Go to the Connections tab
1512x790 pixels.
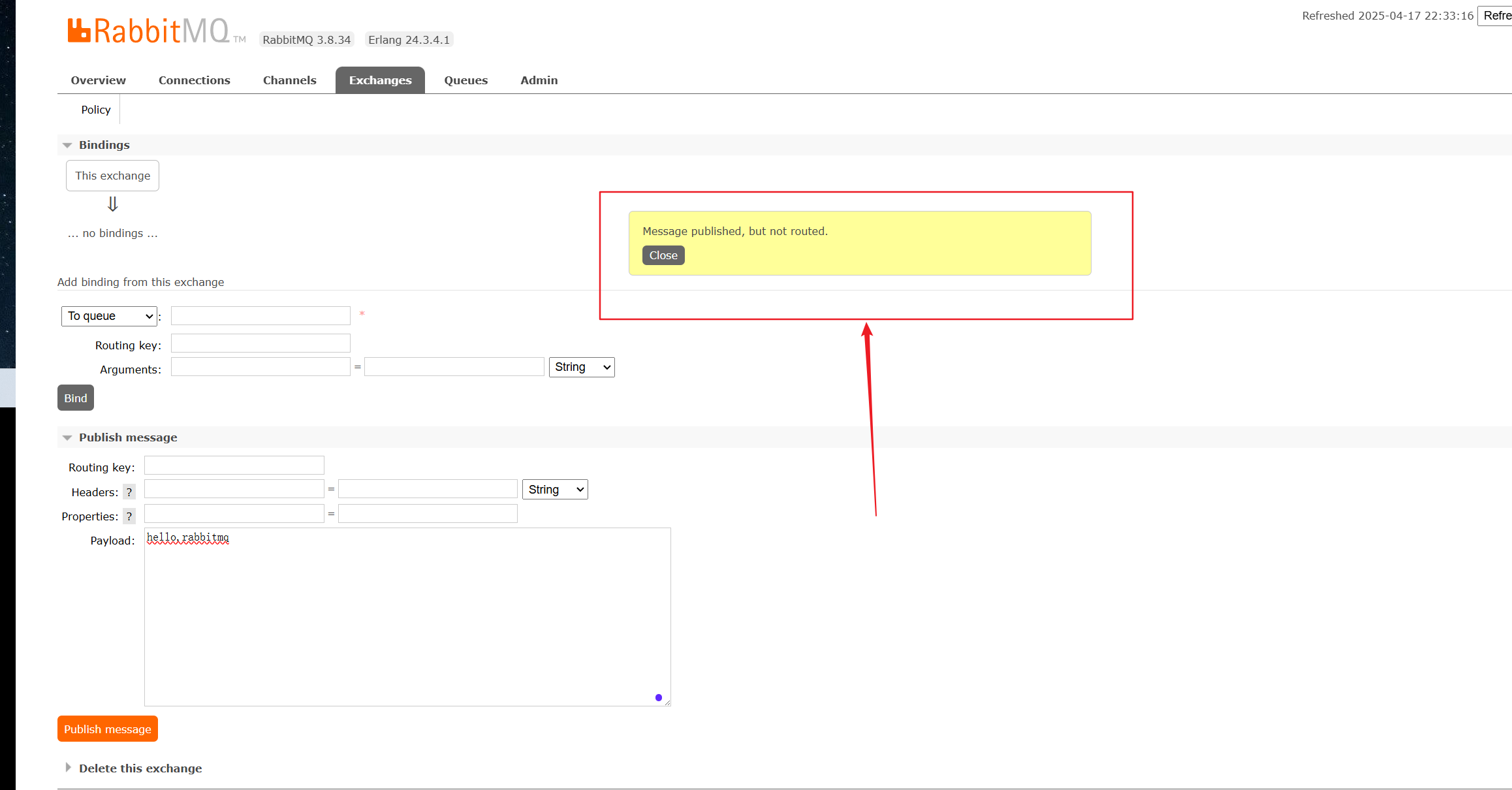[194, 80]
